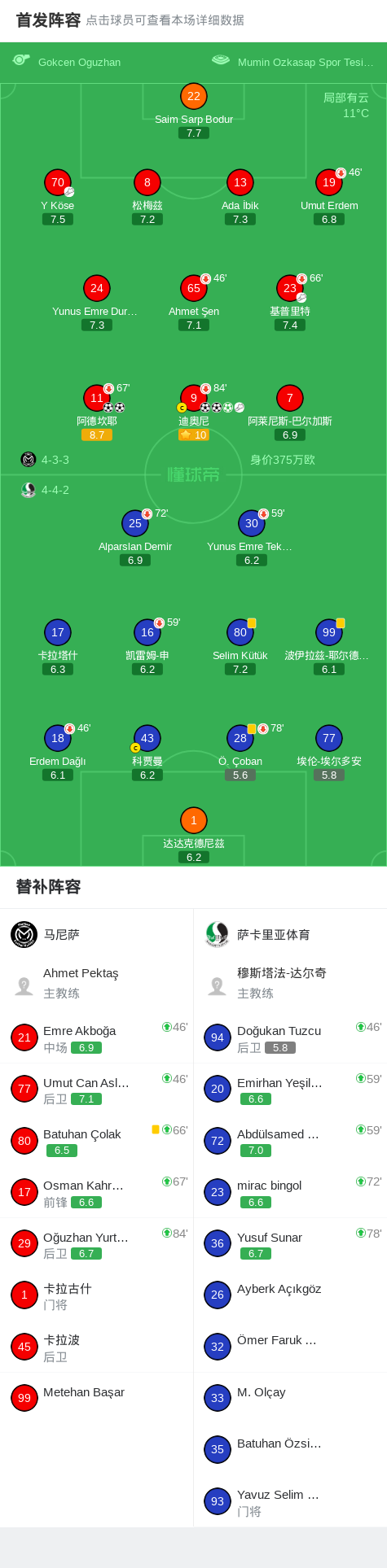Select 阿德坎耶 number 11 player circle
The height and width of the screenshot is (1568, 387).
pyautogui.click(x=97, y=398)
